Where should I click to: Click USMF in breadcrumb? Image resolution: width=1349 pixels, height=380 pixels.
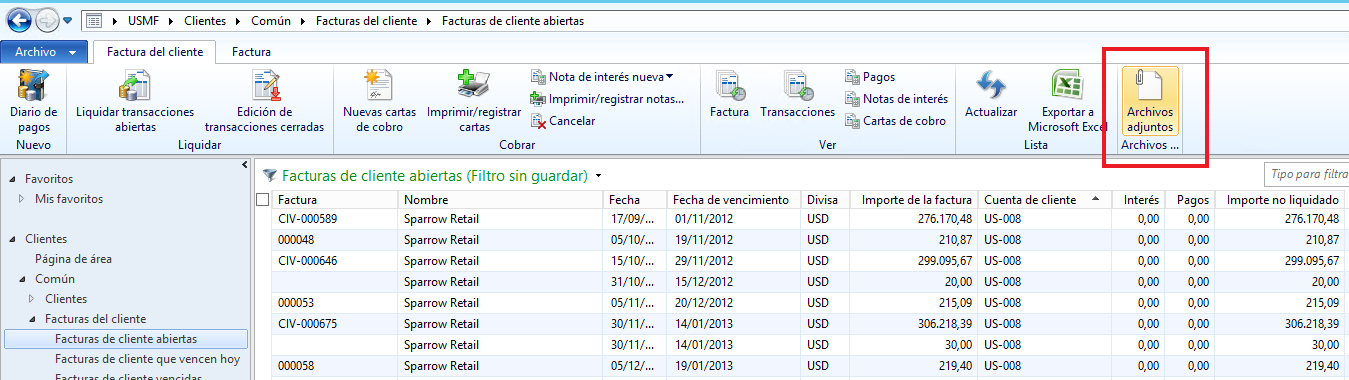[144, 20]
